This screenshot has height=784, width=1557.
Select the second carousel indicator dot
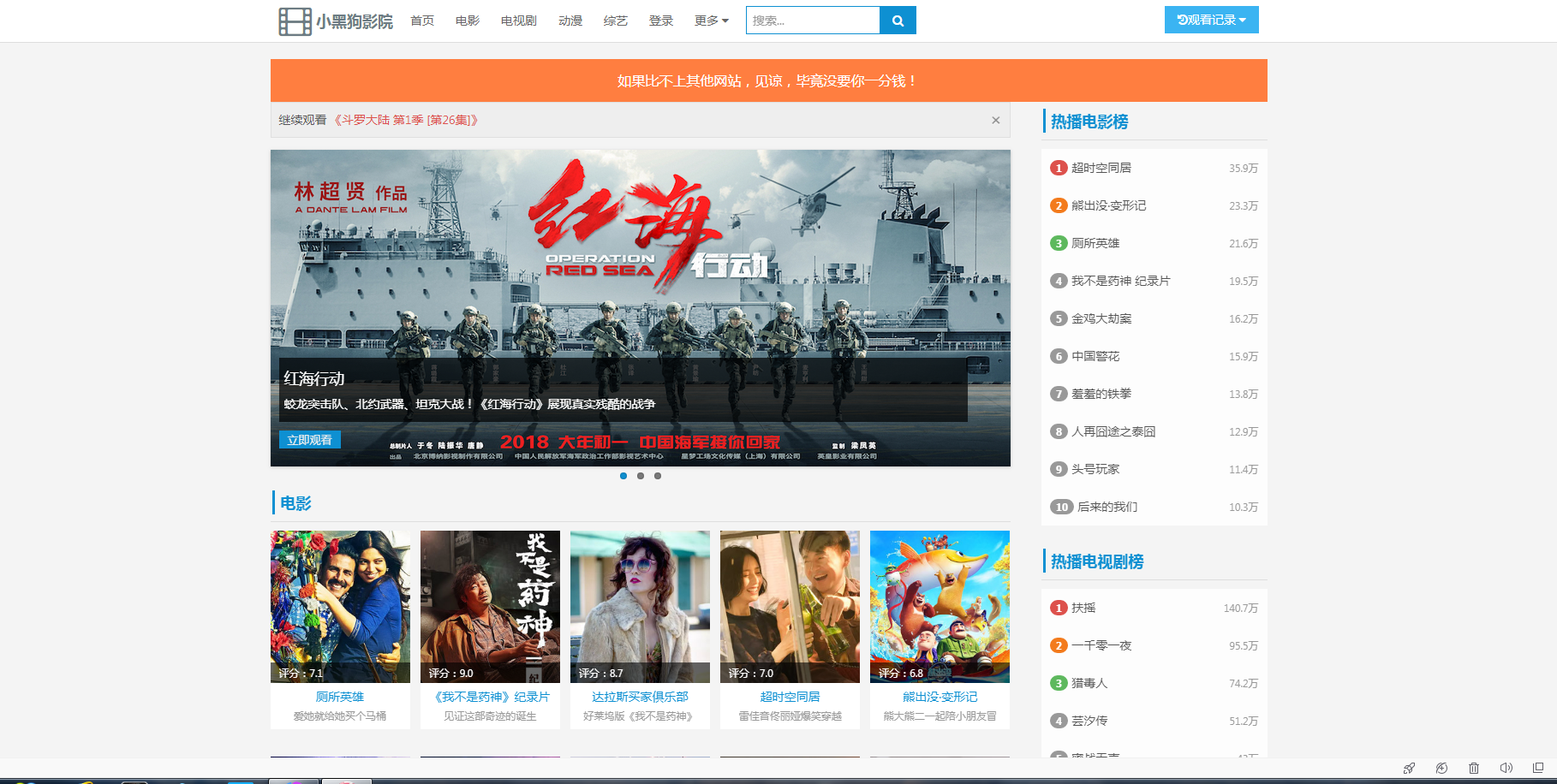(x=641, y=476)
